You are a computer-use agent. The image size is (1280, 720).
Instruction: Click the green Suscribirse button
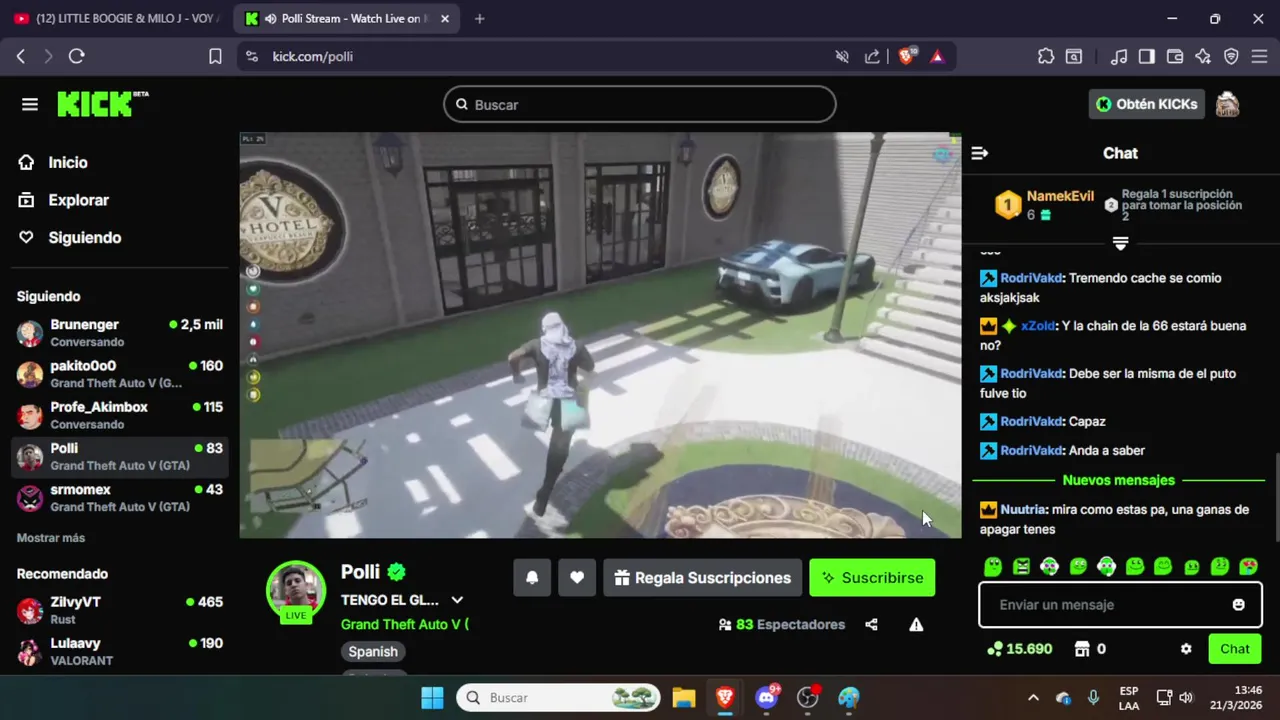click(x=872, y=578)
